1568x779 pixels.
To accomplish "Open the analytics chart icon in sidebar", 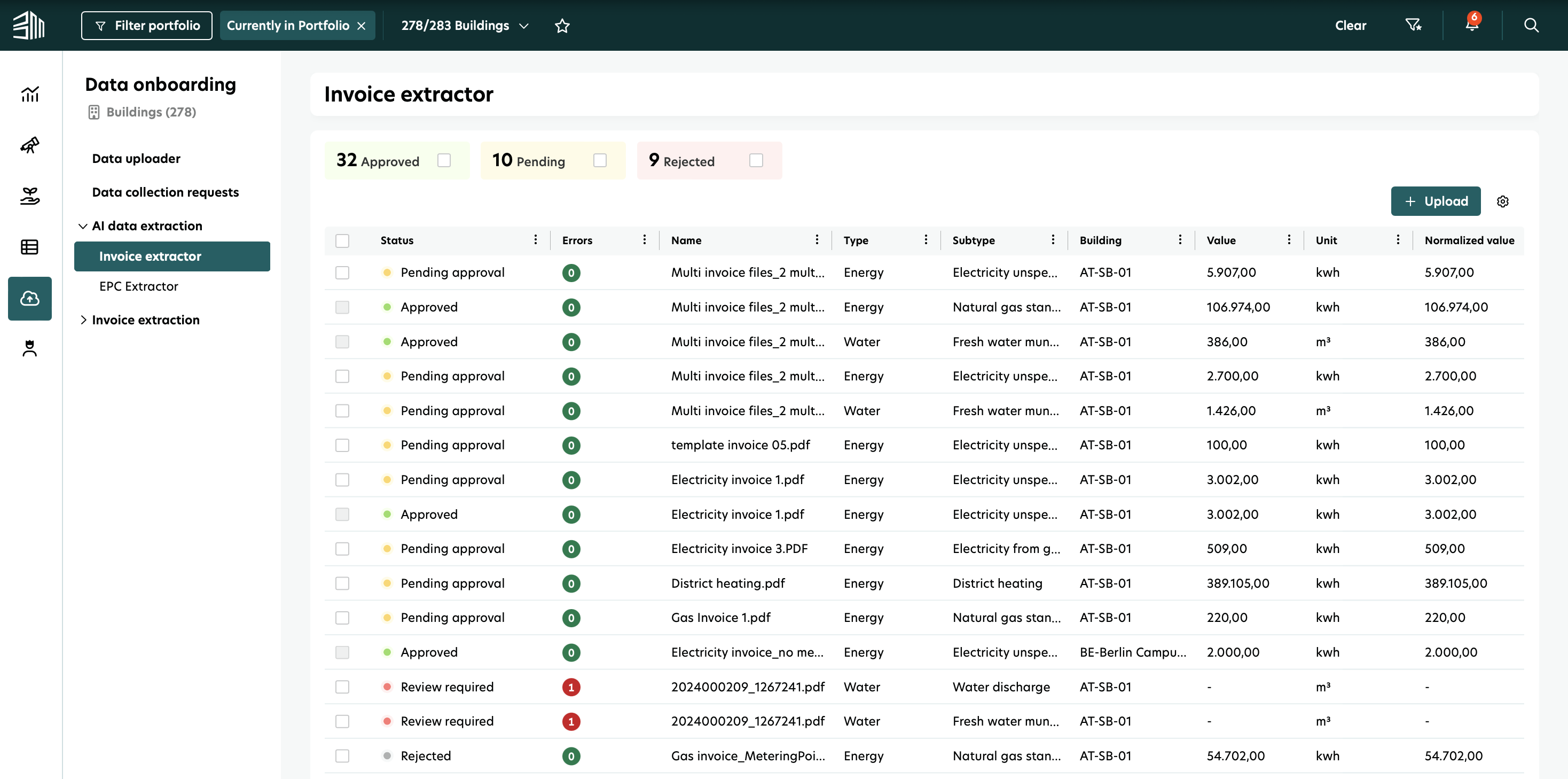I will (29, 94).
